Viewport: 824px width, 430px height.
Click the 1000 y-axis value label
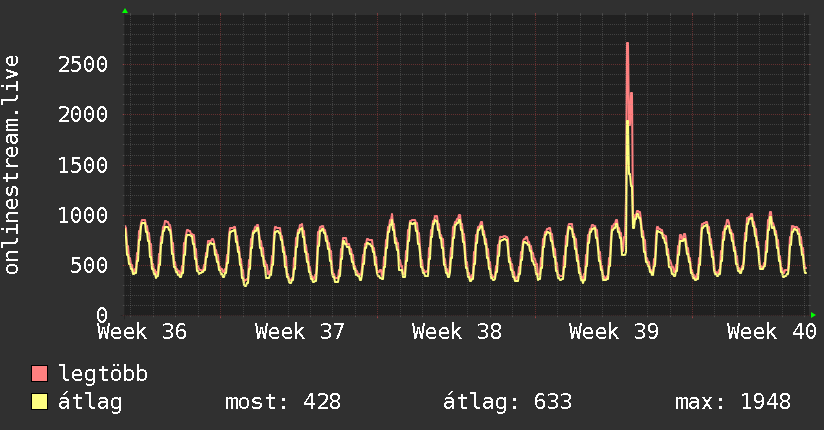click(83, 216)
